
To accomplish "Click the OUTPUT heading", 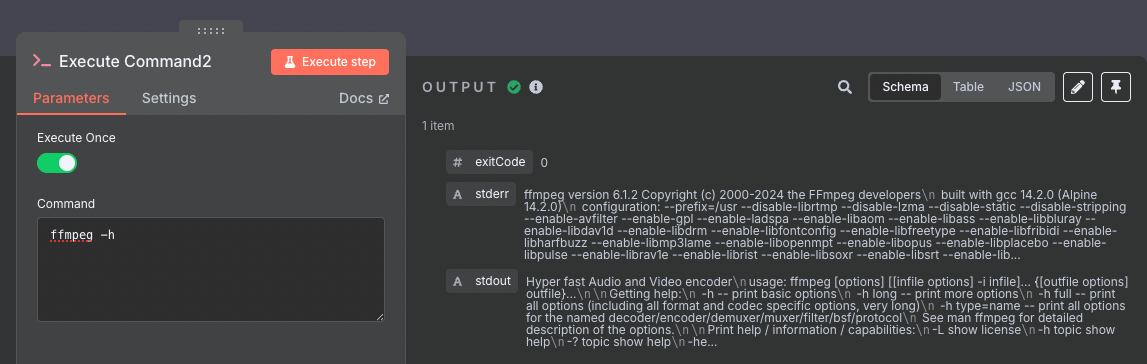I will [x=459, y=87].
